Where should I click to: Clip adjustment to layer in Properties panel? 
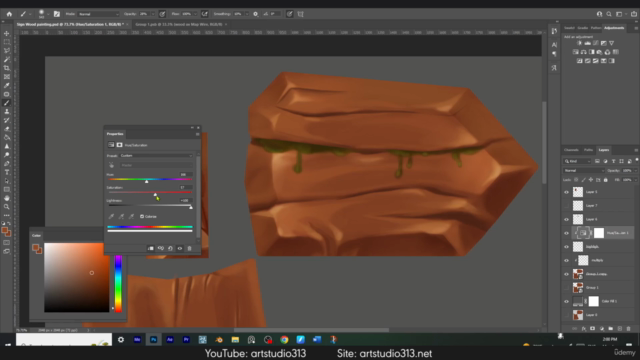[x=151, y=248]
